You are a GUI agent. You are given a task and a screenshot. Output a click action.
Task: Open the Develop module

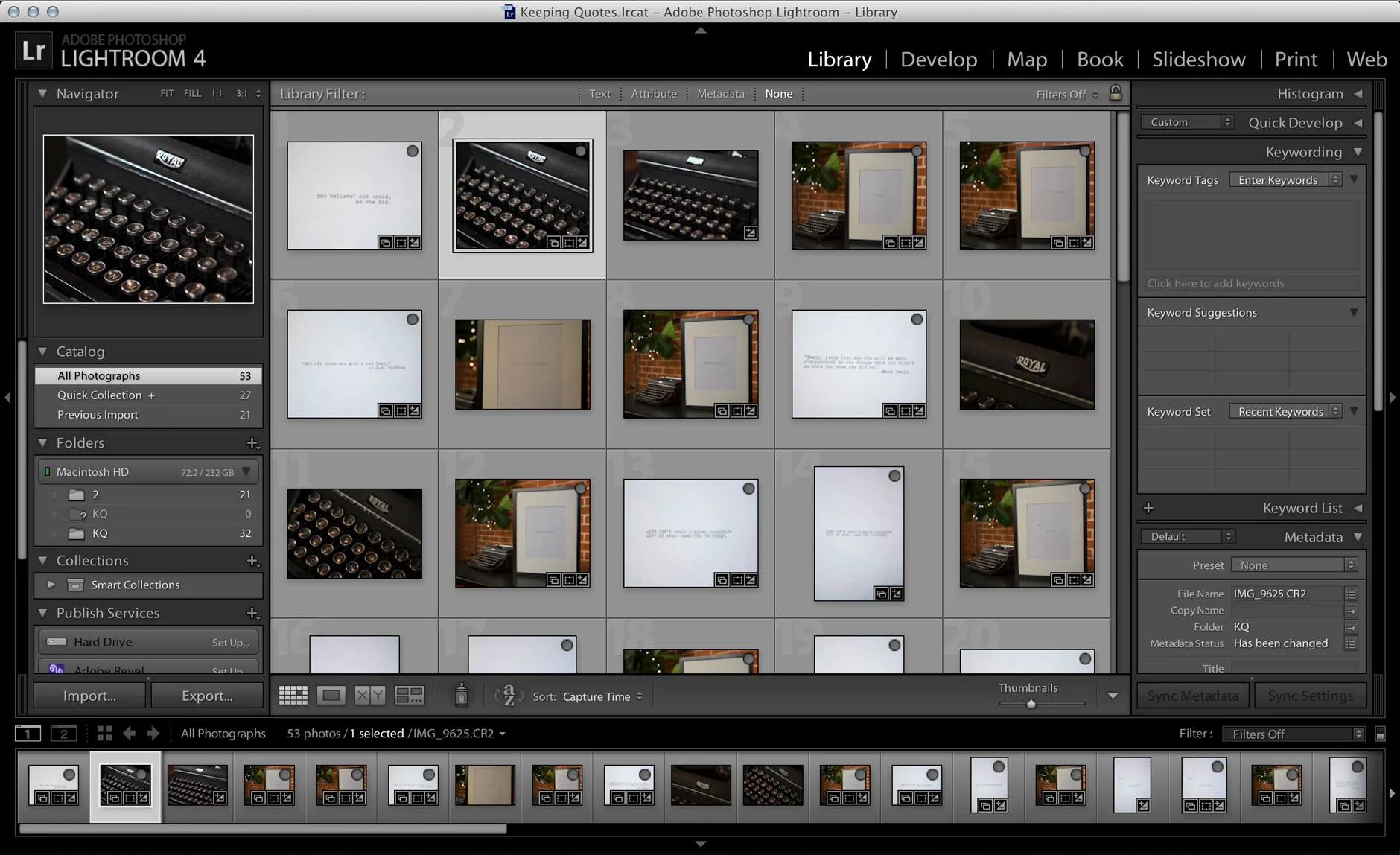[938, 60]
